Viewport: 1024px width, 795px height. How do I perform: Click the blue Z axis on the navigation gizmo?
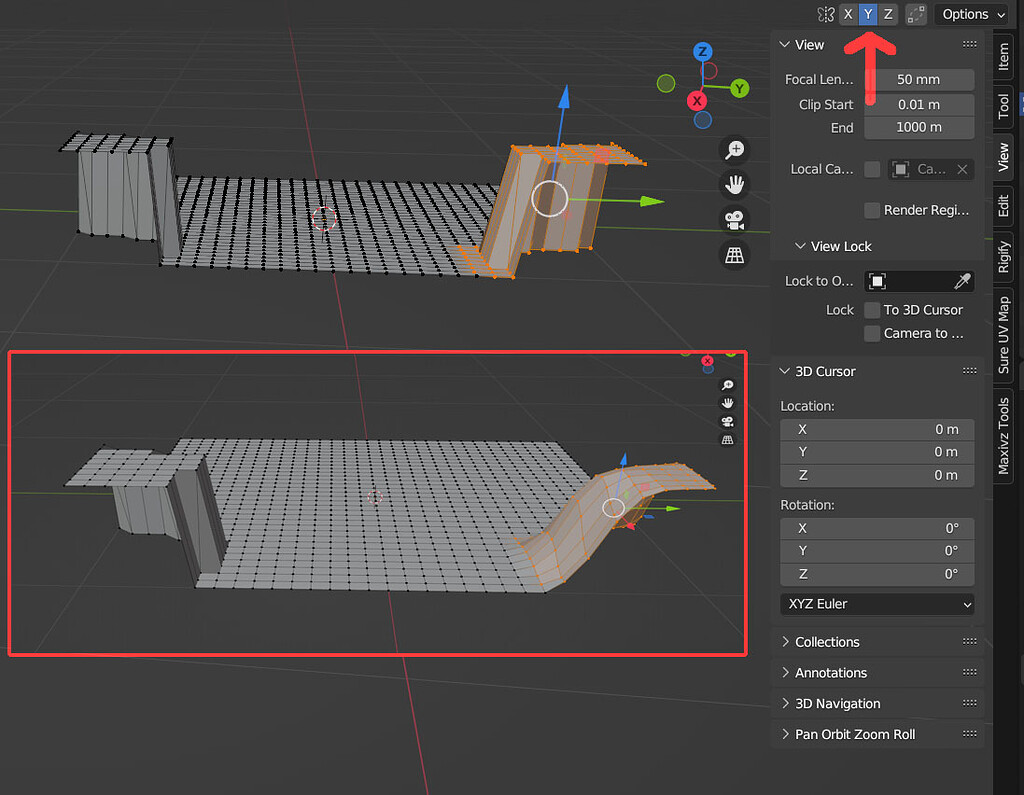pos(701,52)
